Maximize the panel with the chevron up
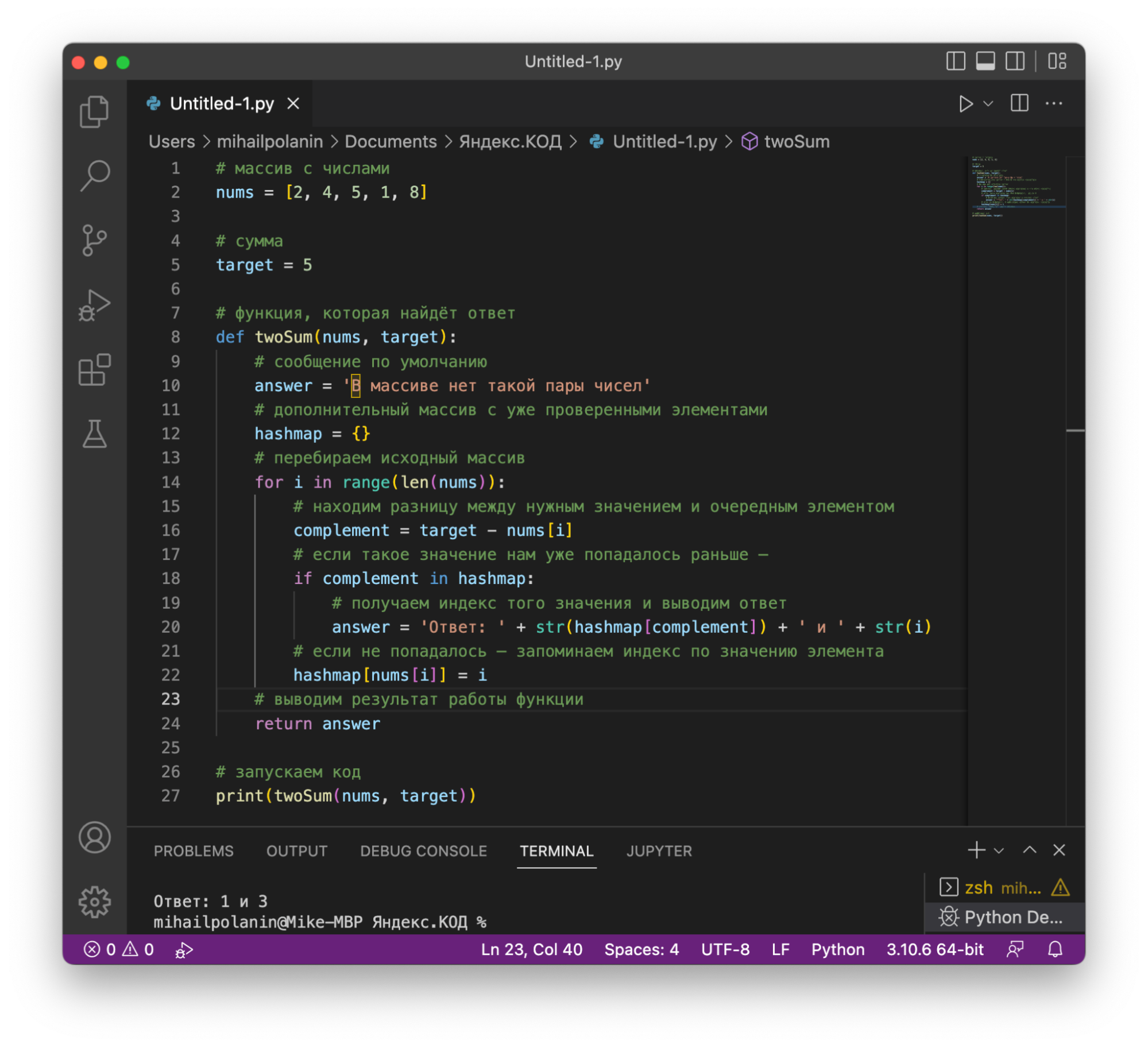 (1029, 850)
